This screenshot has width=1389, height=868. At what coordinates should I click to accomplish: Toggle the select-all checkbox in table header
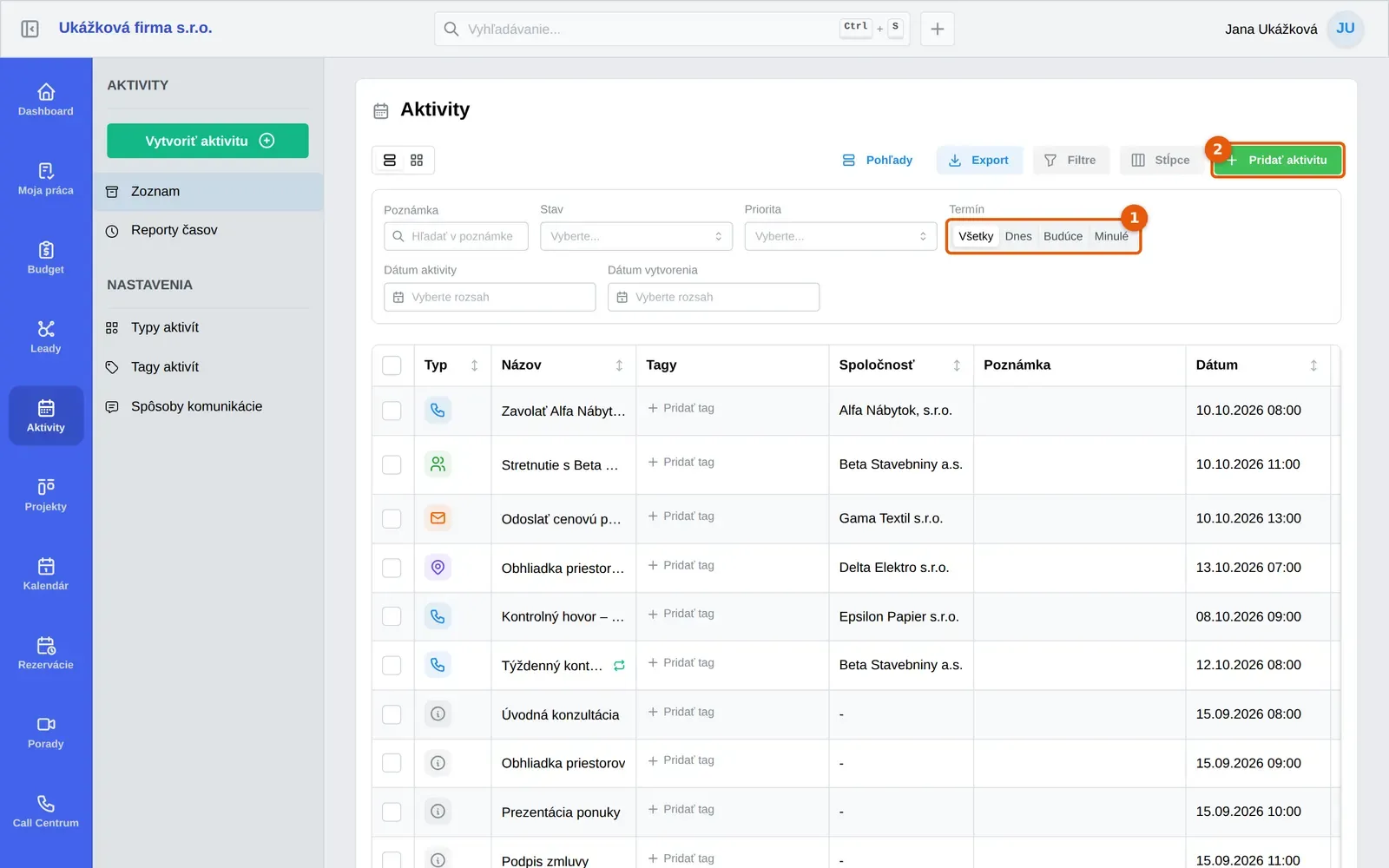pyautogui.click(x=392, y=365)
